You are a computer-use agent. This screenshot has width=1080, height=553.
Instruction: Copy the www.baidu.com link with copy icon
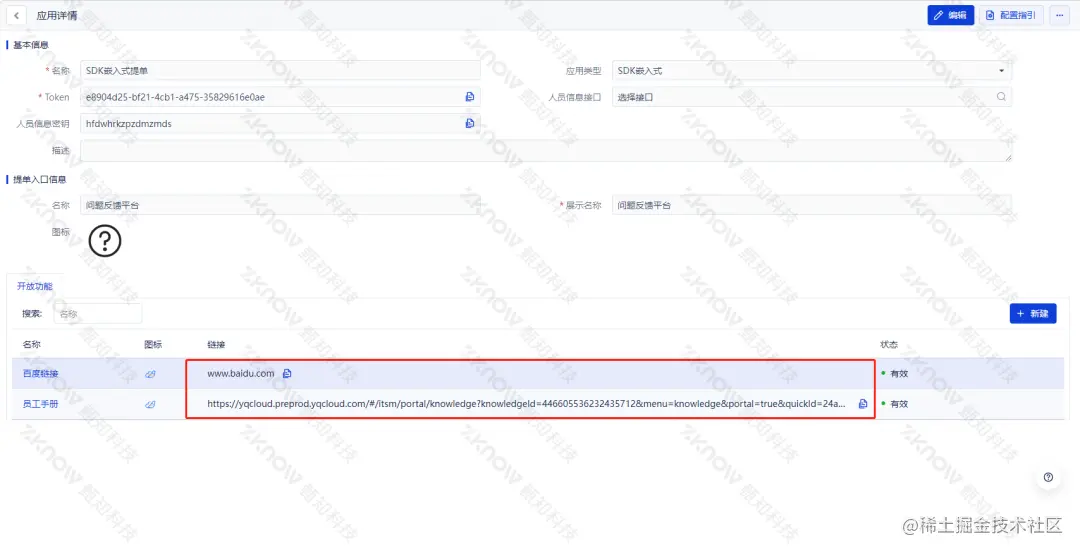pos(287,373)
